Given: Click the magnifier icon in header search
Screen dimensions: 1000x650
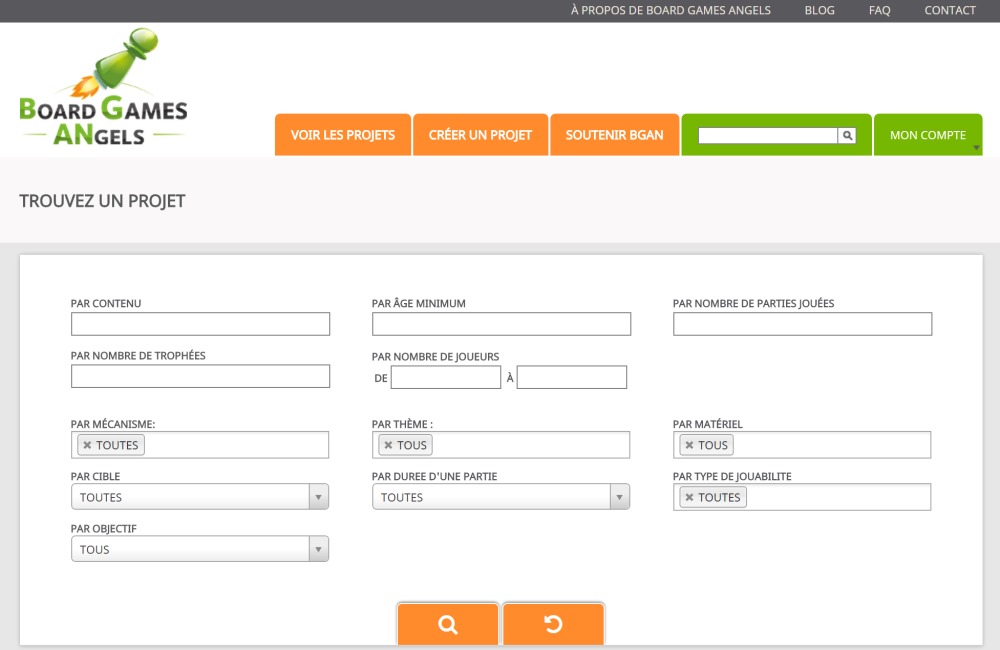Looking at the screenshot, I should (847, 135).
